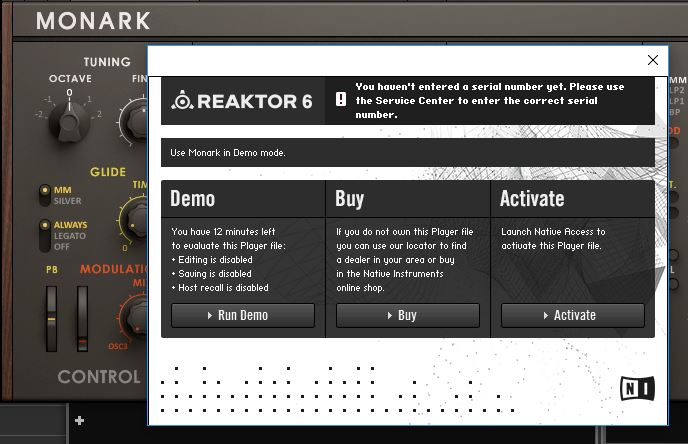Click the Octave tuning knob
Screen dimensions: 688x444
click(x=68, y=122)
